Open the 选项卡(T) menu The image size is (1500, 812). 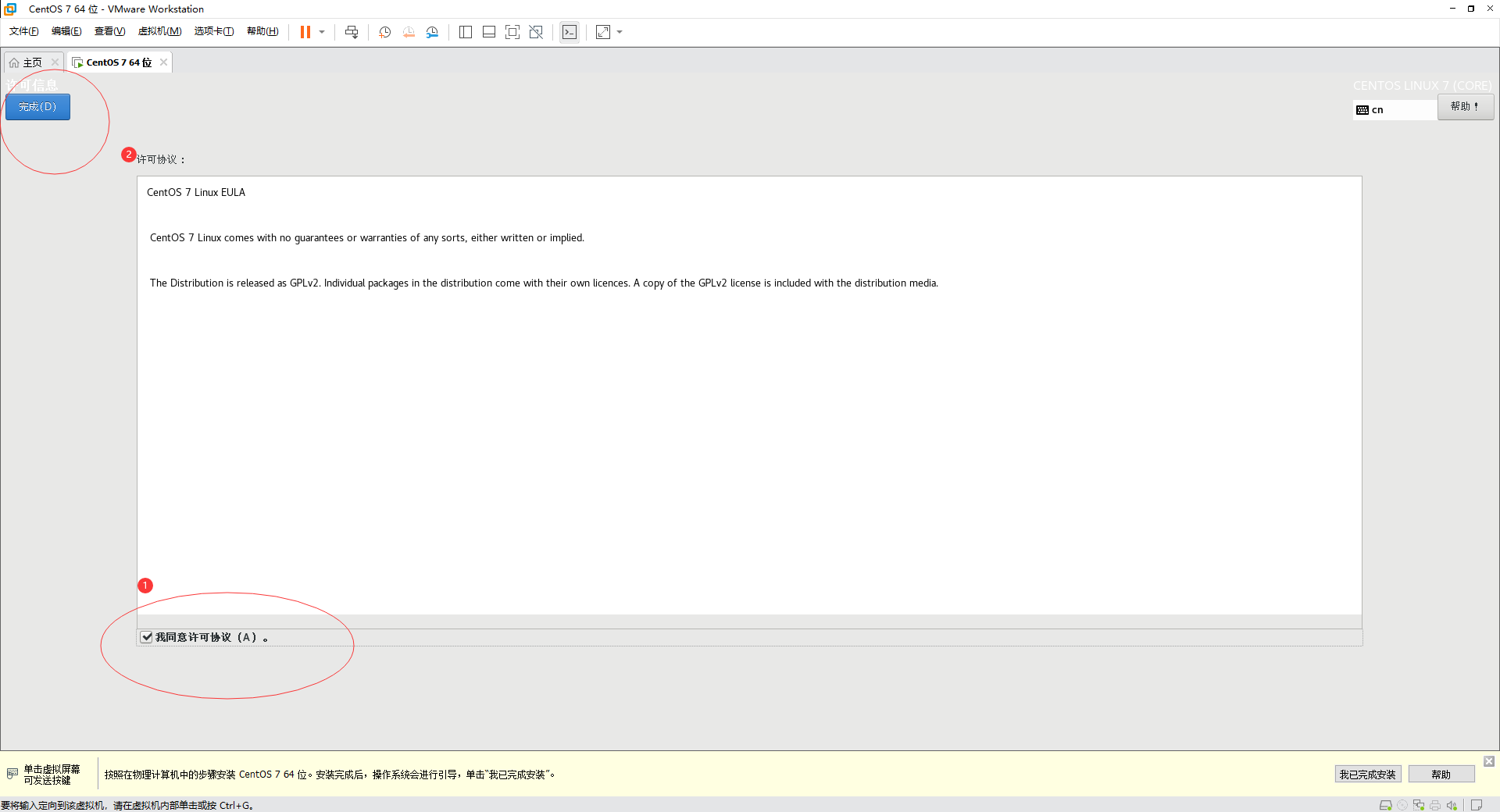tap(214, 31)
